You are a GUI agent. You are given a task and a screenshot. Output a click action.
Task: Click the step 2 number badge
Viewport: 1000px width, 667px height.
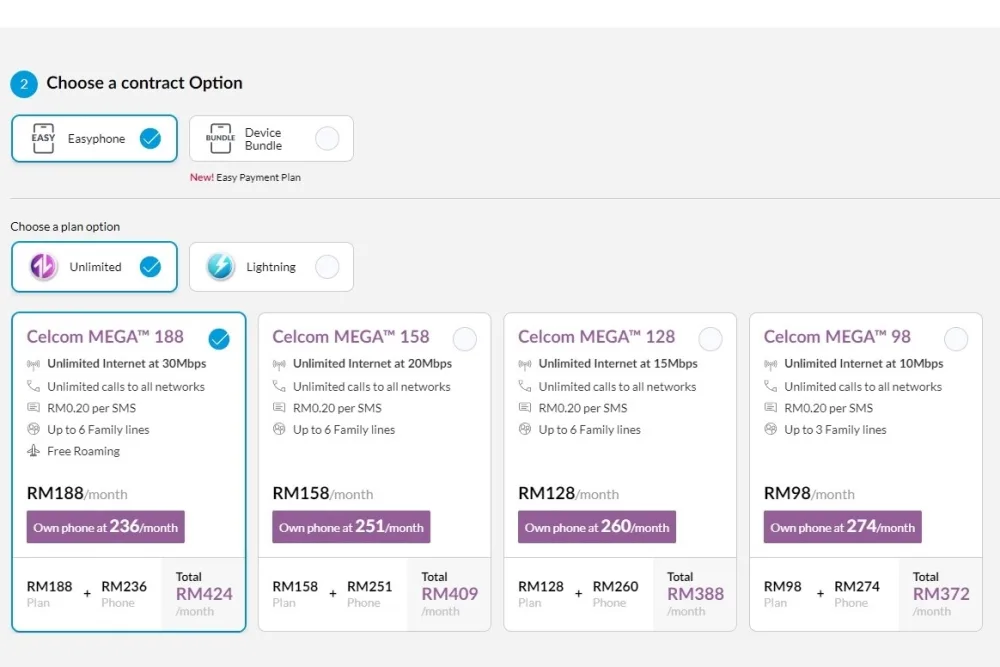click(x=24, y=84)
